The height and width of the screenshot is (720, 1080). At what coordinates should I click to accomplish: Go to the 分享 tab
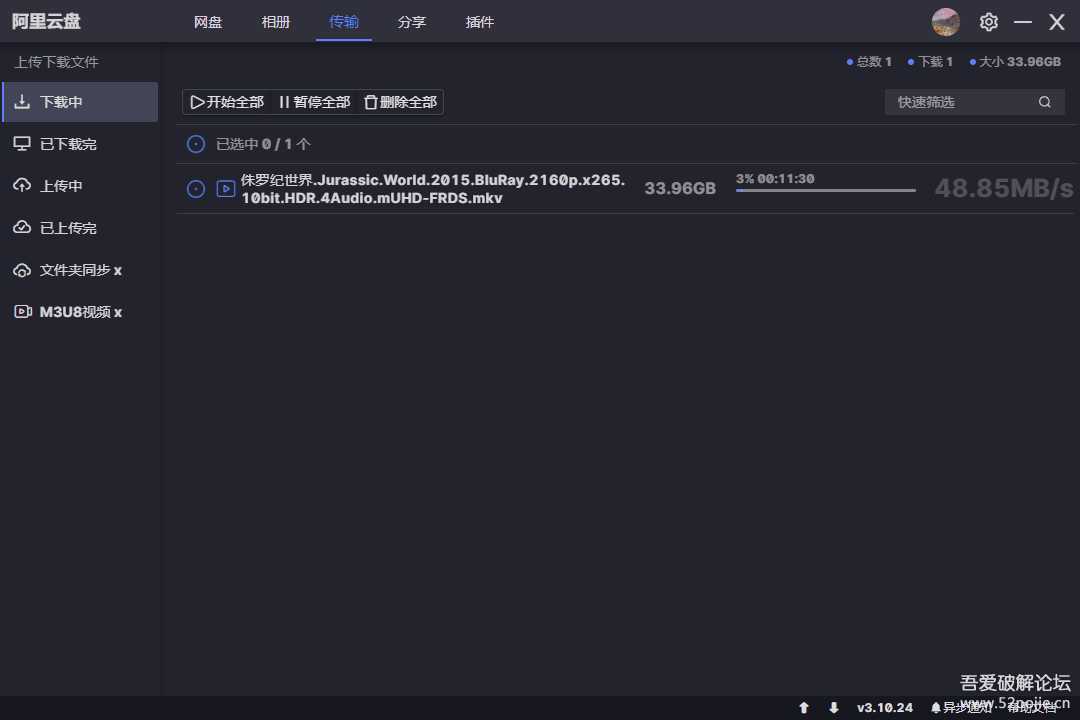[x=412, y=22]
